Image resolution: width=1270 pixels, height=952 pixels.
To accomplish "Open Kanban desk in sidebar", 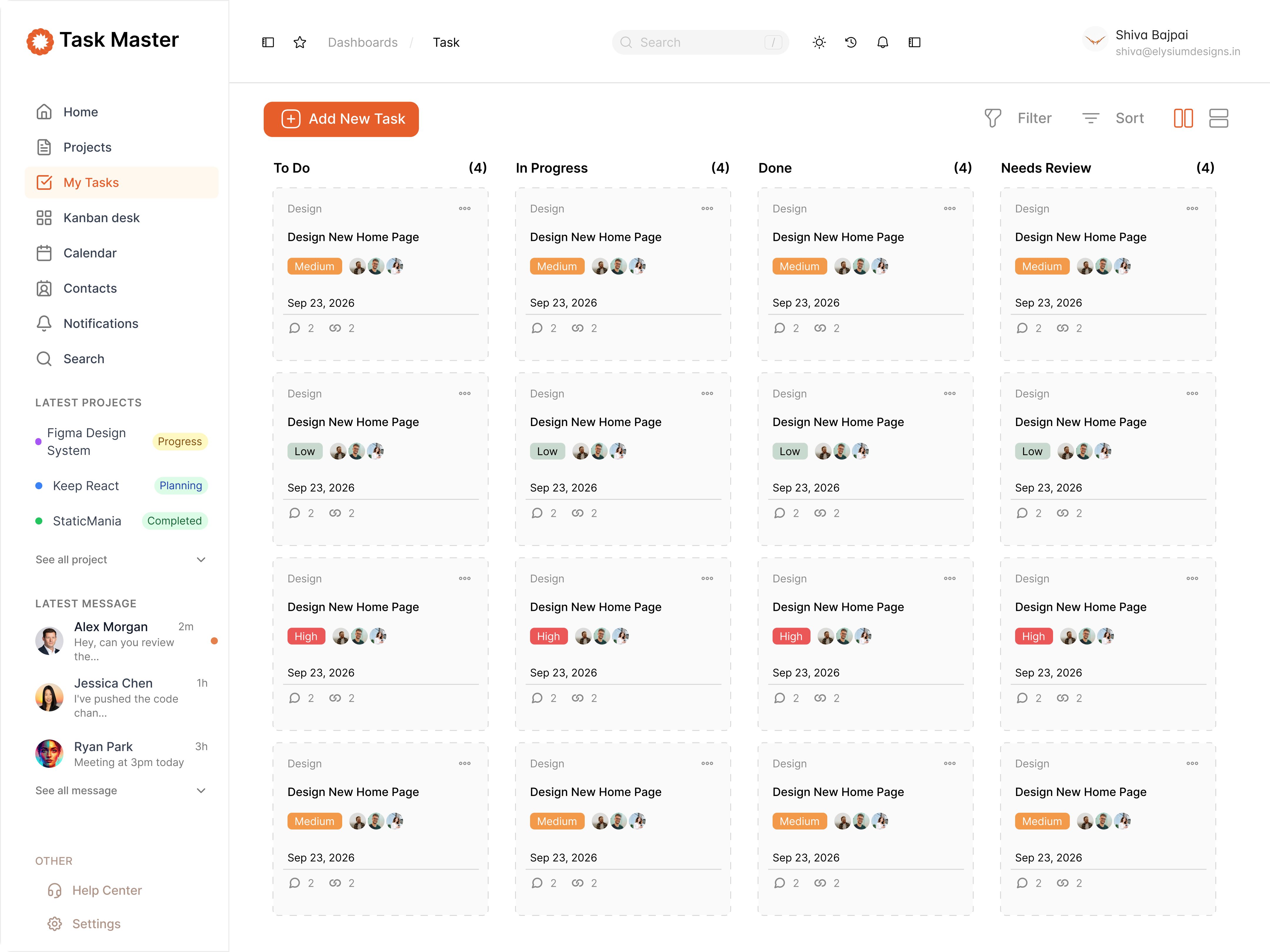I will pyautogui.click(x=102, y=218).
